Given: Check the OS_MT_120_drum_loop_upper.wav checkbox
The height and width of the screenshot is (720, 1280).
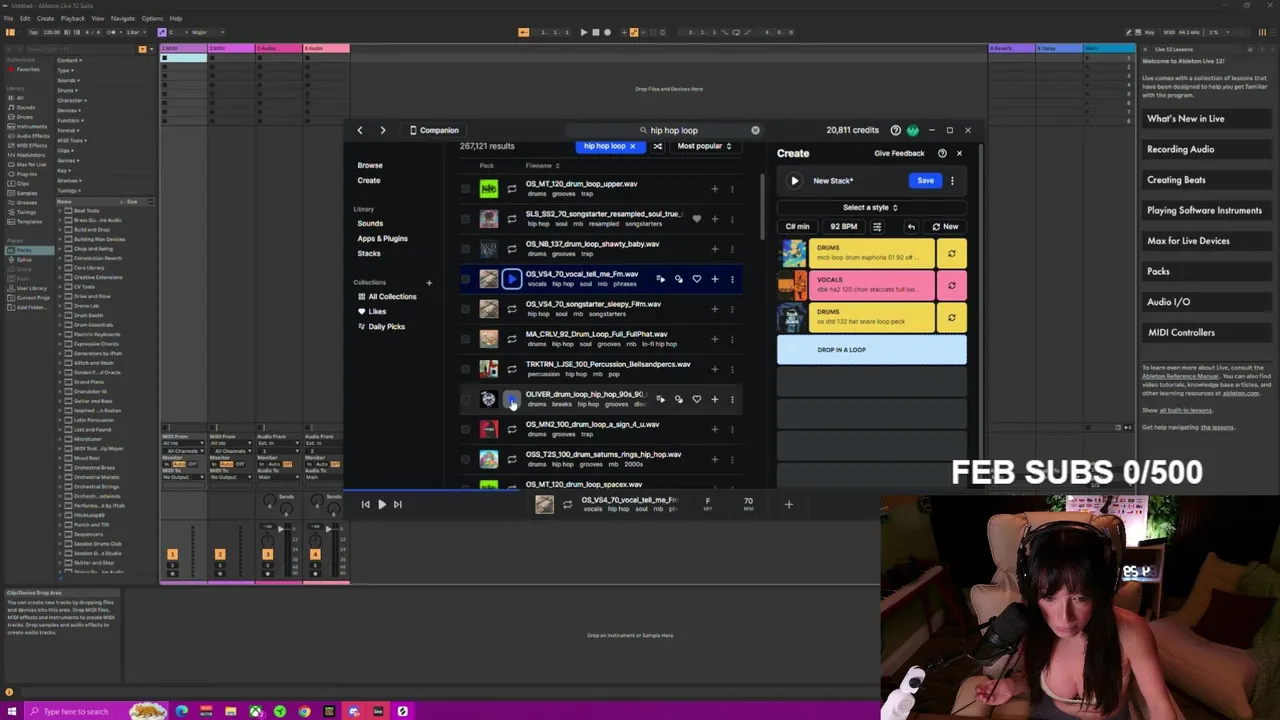Looking at the screenshot, I should pyautogui.click(x=465, y=189).
